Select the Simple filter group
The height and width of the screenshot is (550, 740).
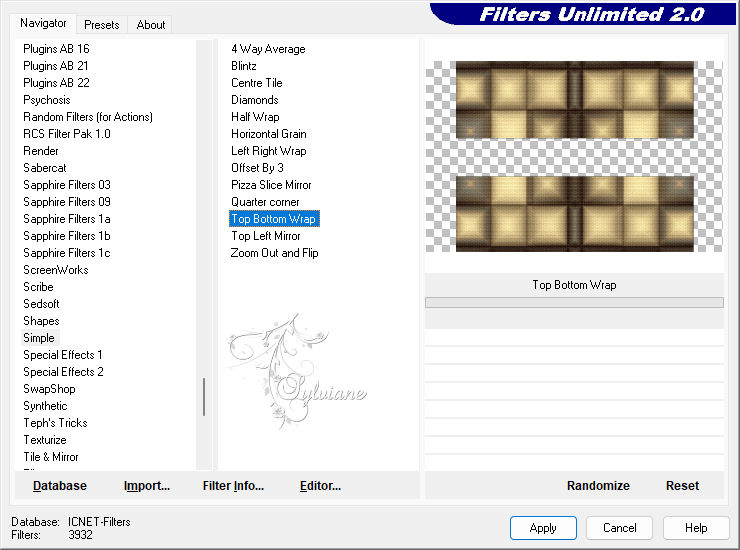39,338
